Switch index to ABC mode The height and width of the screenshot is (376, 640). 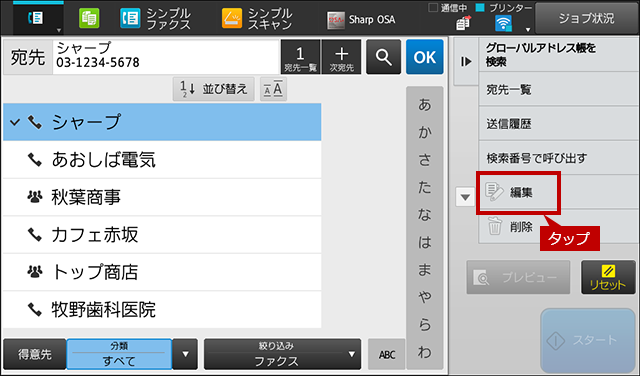(387, 354)
